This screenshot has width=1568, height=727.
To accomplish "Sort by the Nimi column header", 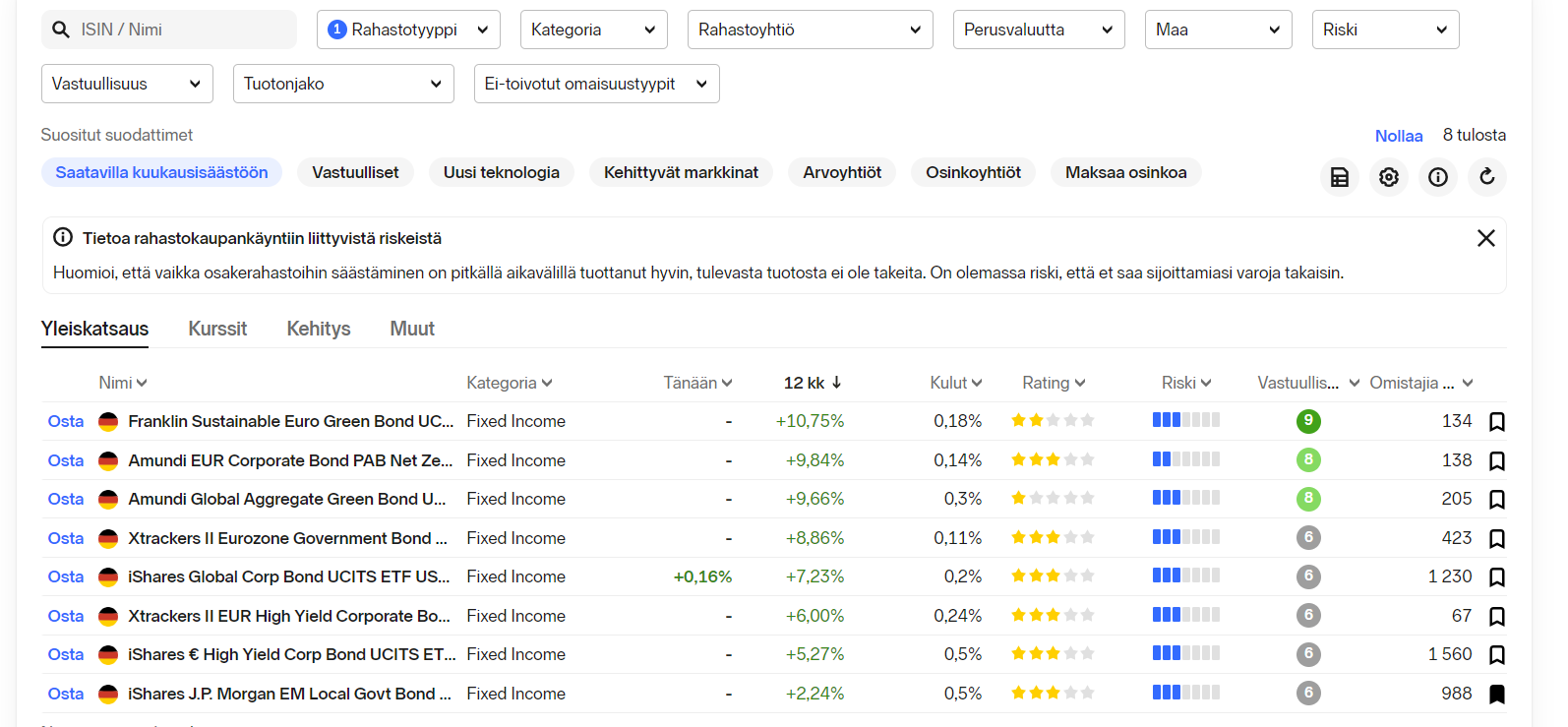I will tap(123, 383).
